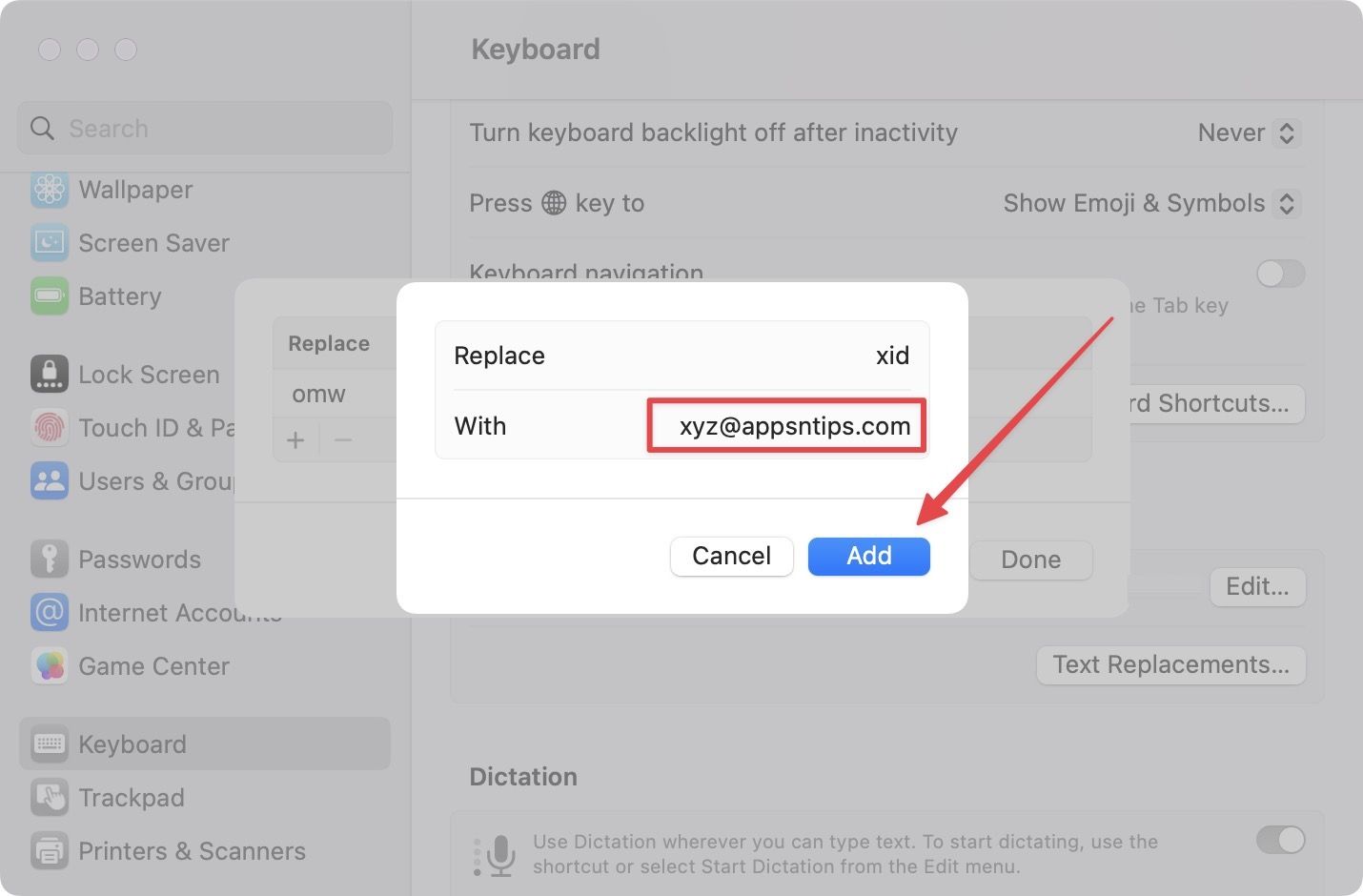Click the Cancel button
The width and height of the screenshot is (1363, 896).
731,556
